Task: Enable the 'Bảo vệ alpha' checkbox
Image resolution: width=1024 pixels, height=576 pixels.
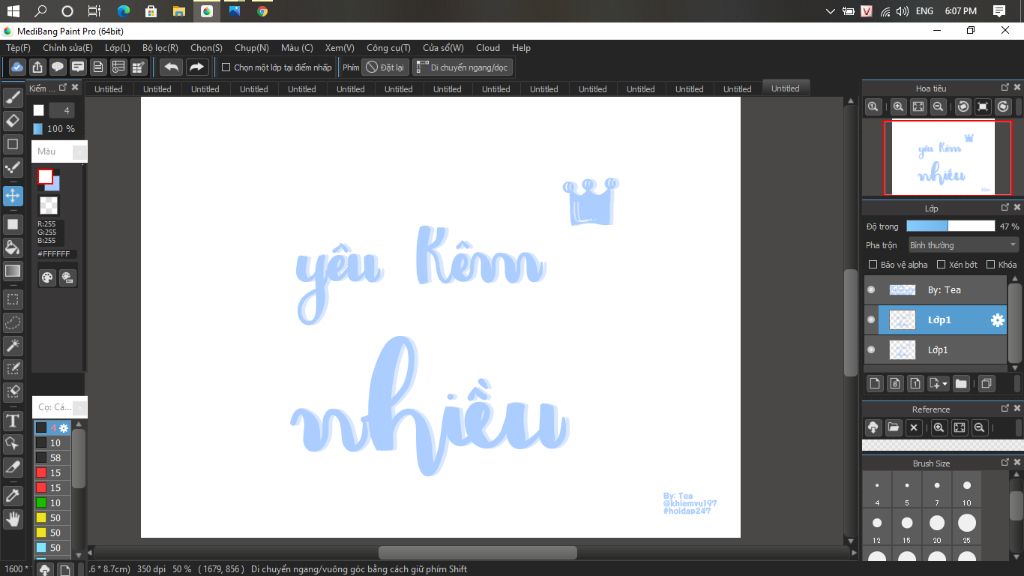Action: pyautogui.click(x=872, y=264)
